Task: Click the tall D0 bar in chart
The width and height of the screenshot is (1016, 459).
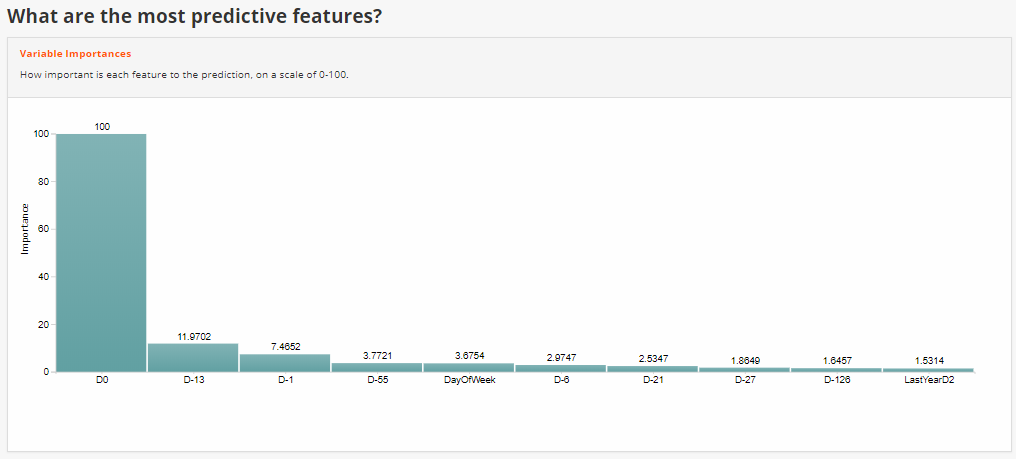Action: (101, 252)
